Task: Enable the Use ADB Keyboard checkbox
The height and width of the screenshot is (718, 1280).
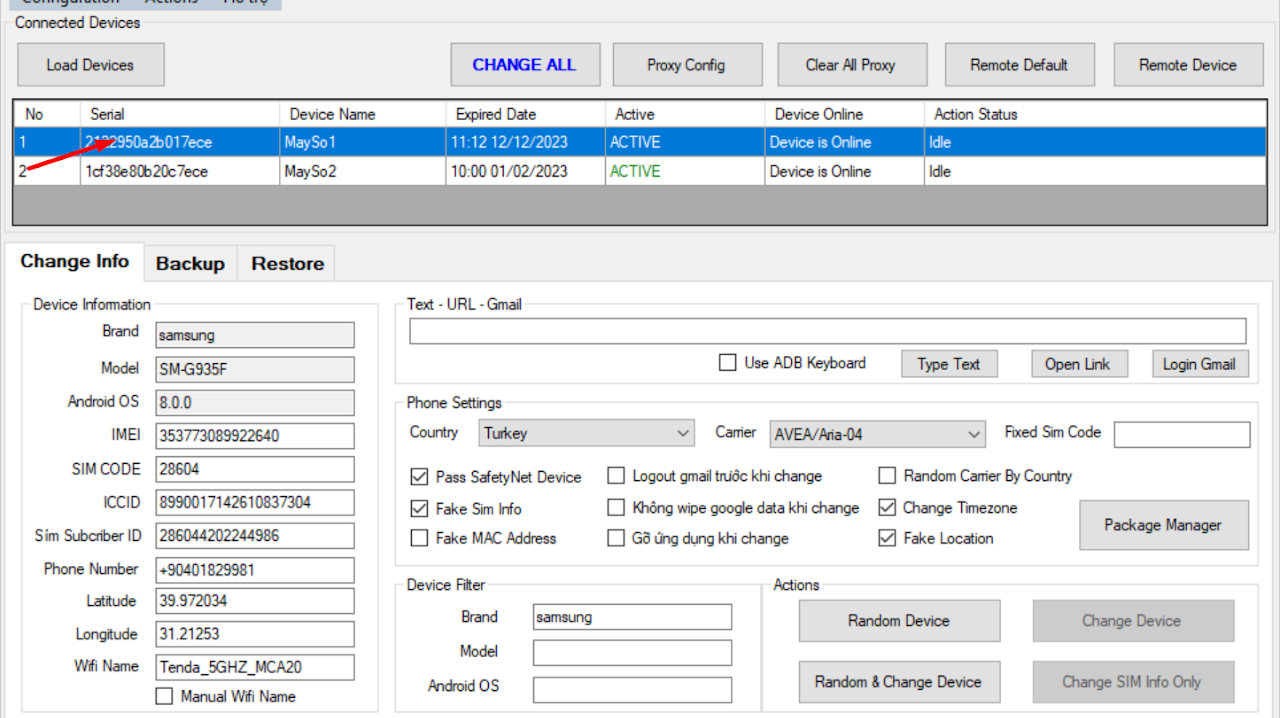Action: [x=728, y=363]
